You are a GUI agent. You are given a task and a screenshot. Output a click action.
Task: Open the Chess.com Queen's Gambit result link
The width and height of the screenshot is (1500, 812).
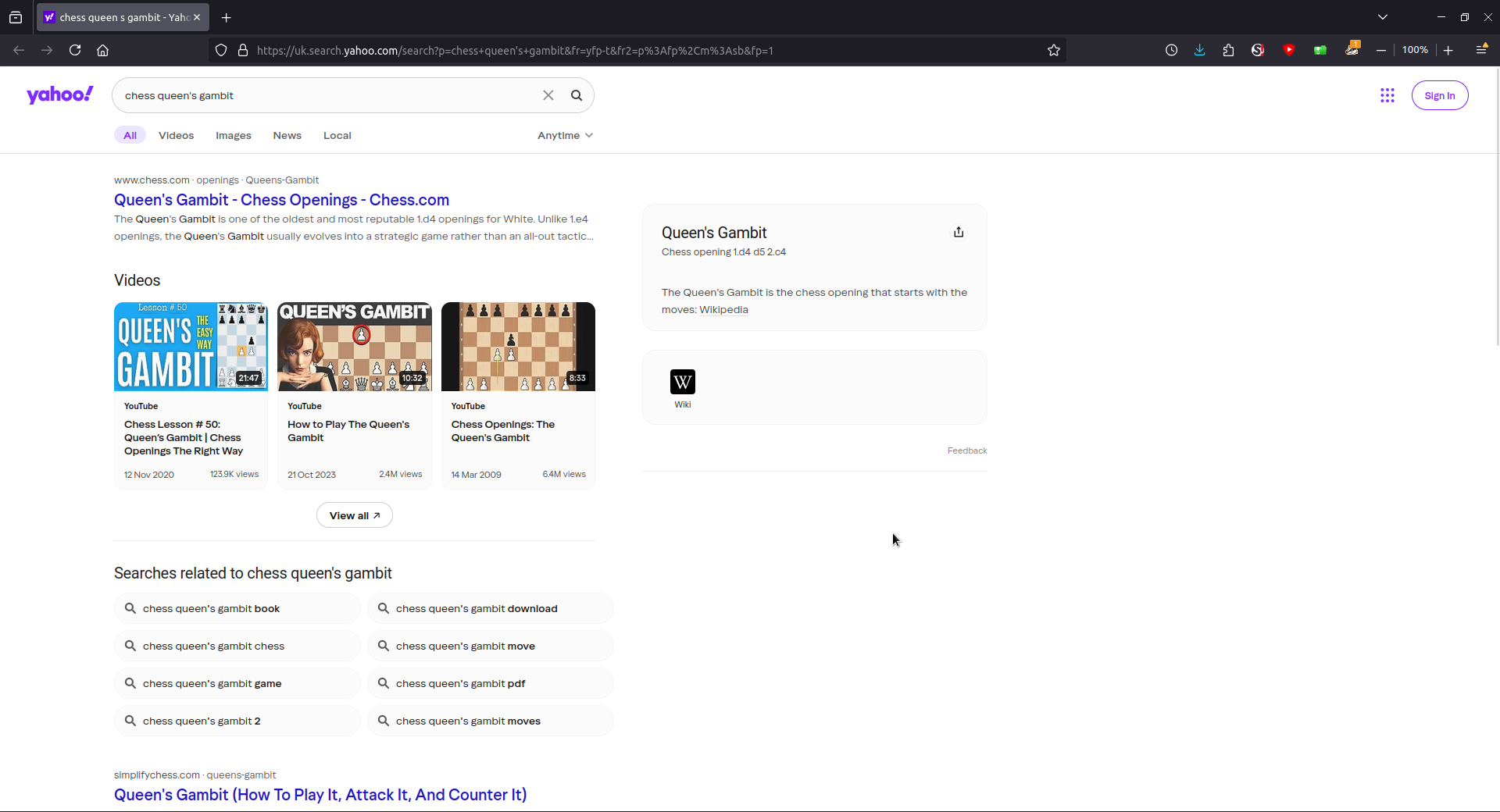pyautogui.click(x=281, y=200)
